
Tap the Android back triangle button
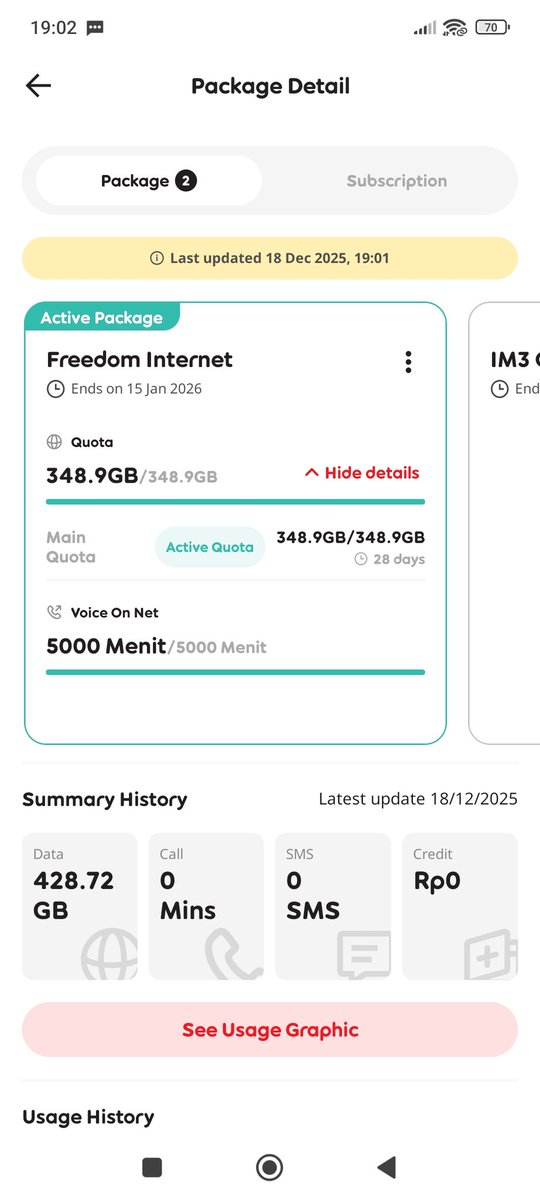click(x=386, y=1167)
